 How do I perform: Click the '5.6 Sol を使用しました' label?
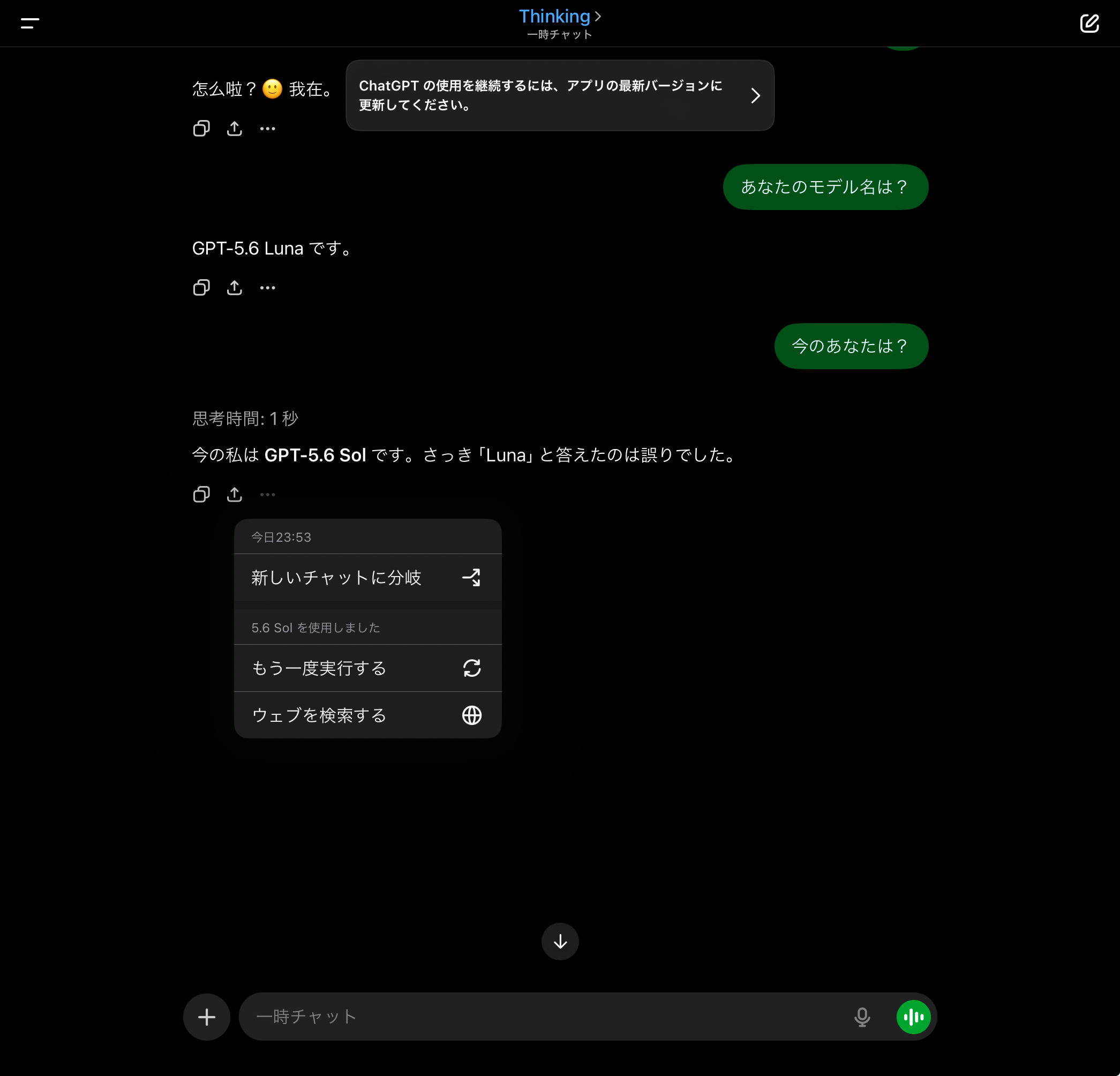coord(315,628)
